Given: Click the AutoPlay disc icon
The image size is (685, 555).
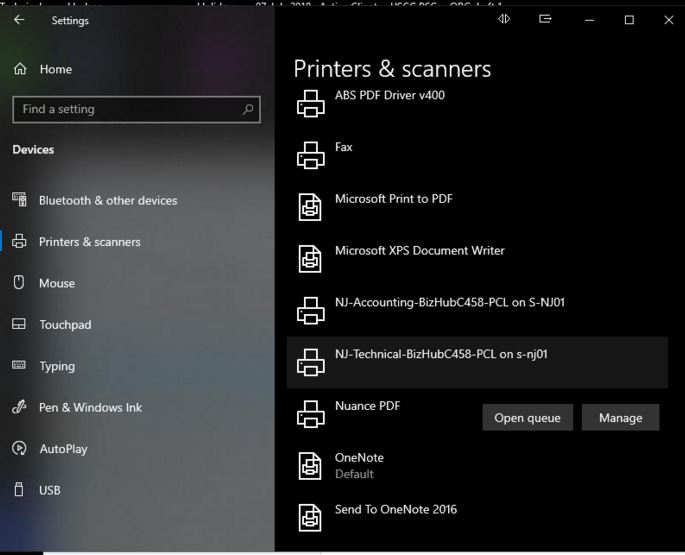Looking at the screenshot, I should tap(19, 448).
